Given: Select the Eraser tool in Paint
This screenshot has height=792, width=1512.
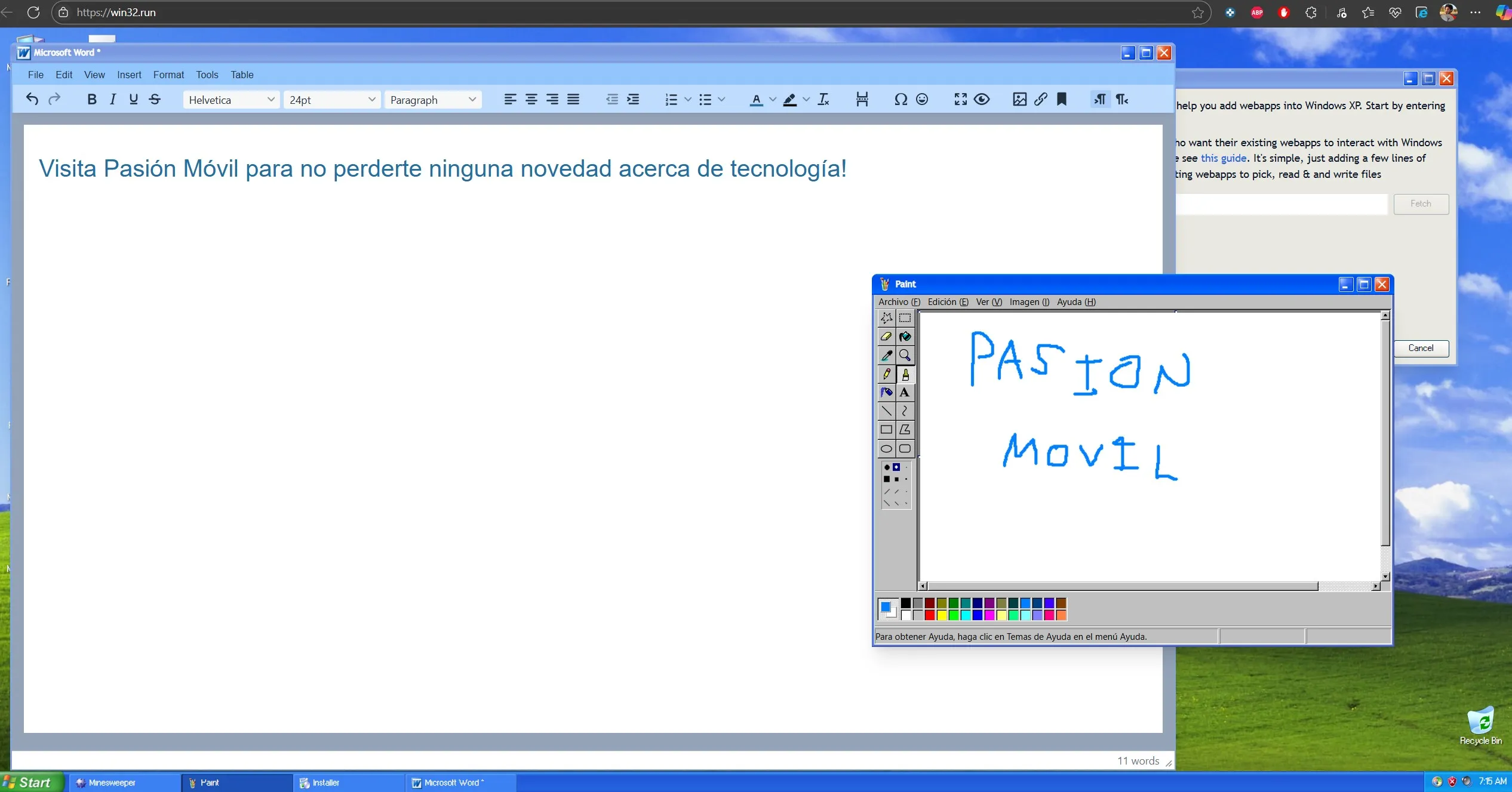Looking at the screenshot, I should click(887, 337).
